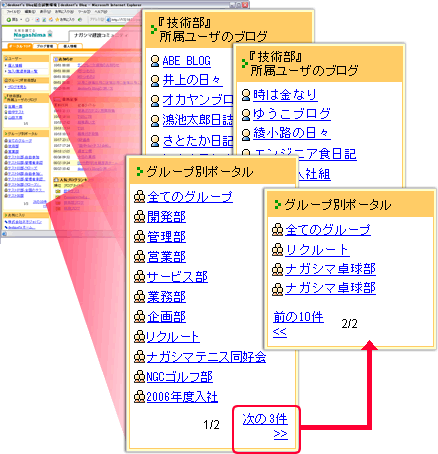This screenshot has height=454, width=438.
Task: Click the user icon next to 井上の日々
Action: coord(155,81)
